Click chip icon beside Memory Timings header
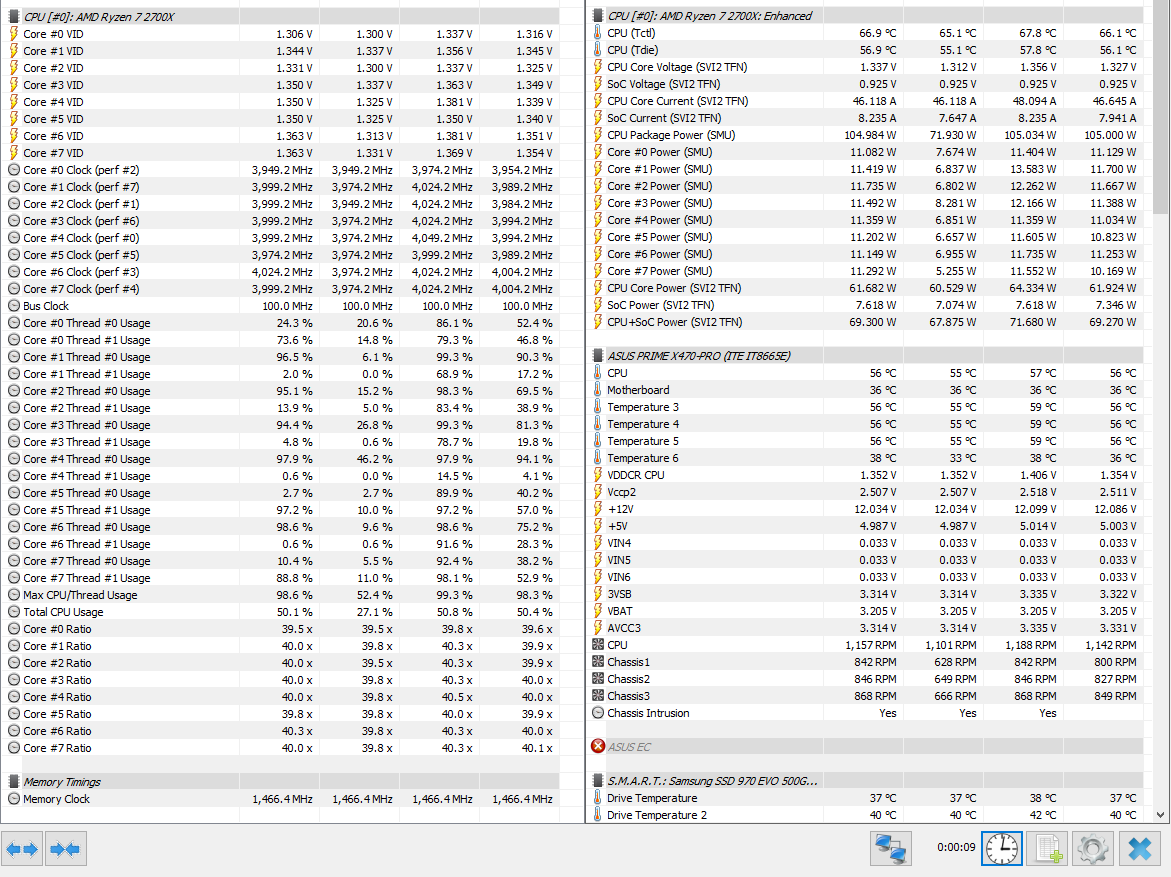 13,781
